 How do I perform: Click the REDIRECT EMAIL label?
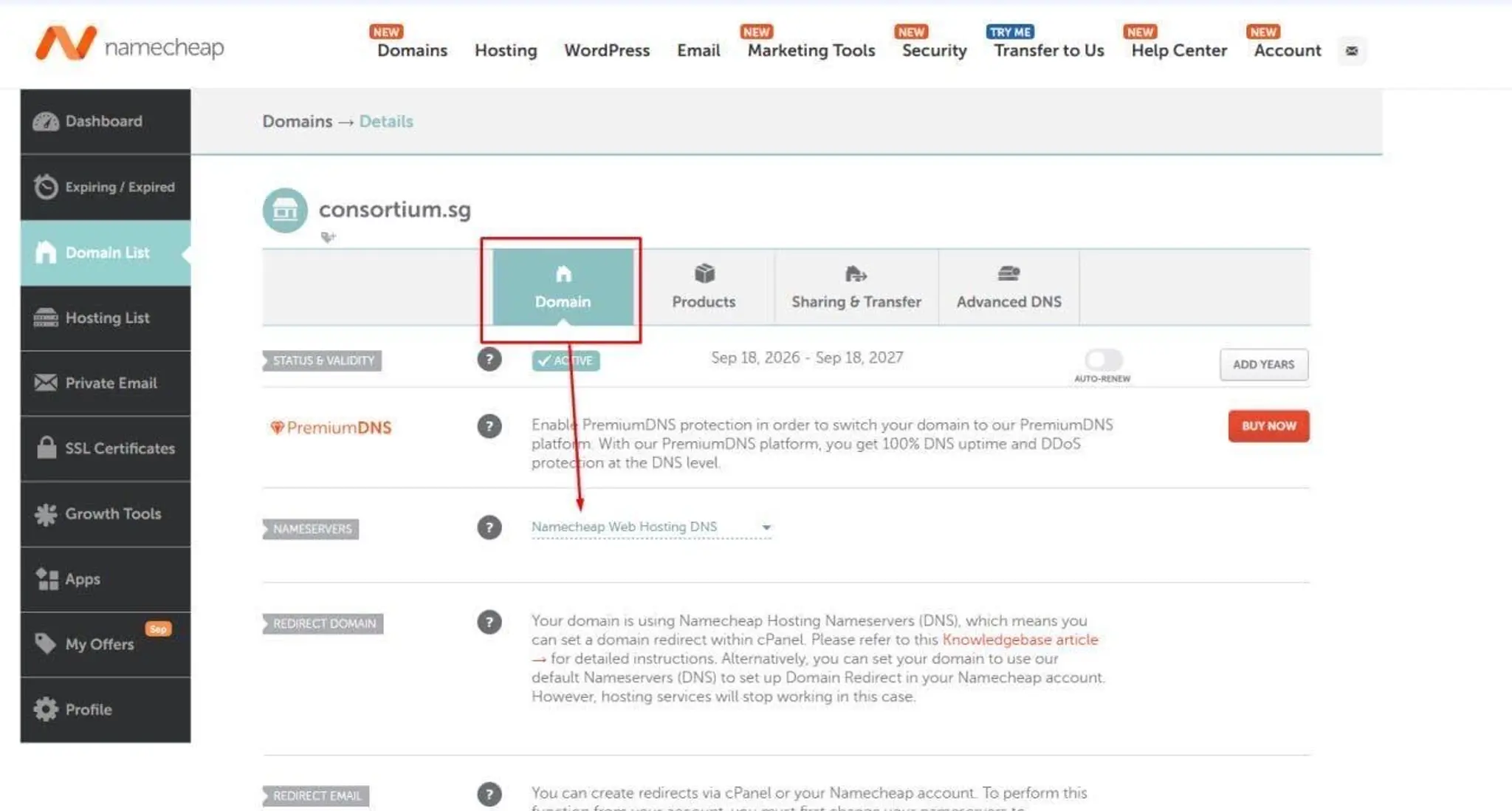click(316, 795)
